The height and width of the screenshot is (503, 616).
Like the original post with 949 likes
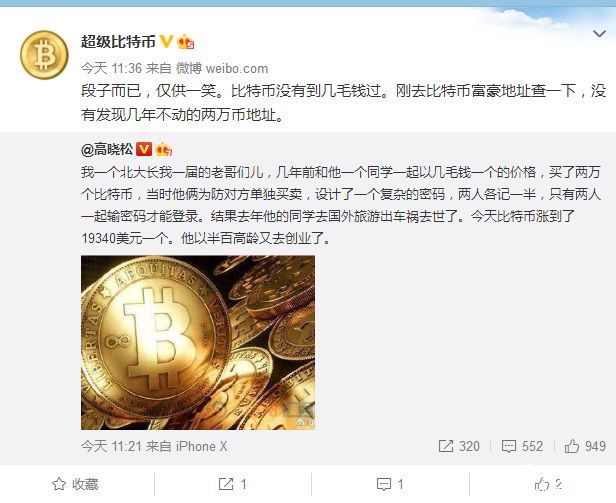coord(585,446)
